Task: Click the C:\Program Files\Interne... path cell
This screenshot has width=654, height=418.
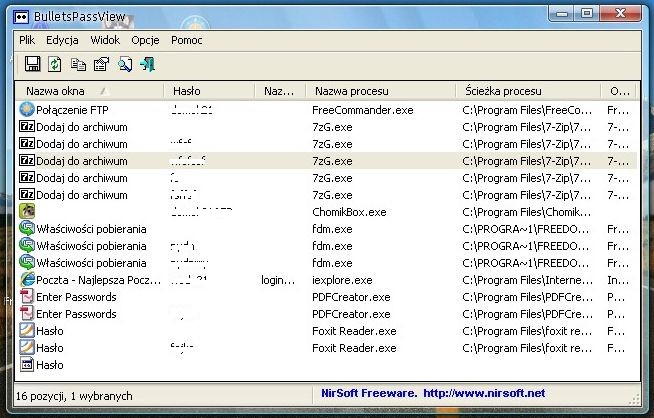Action: pyautogui.click(x=527, y=280)
